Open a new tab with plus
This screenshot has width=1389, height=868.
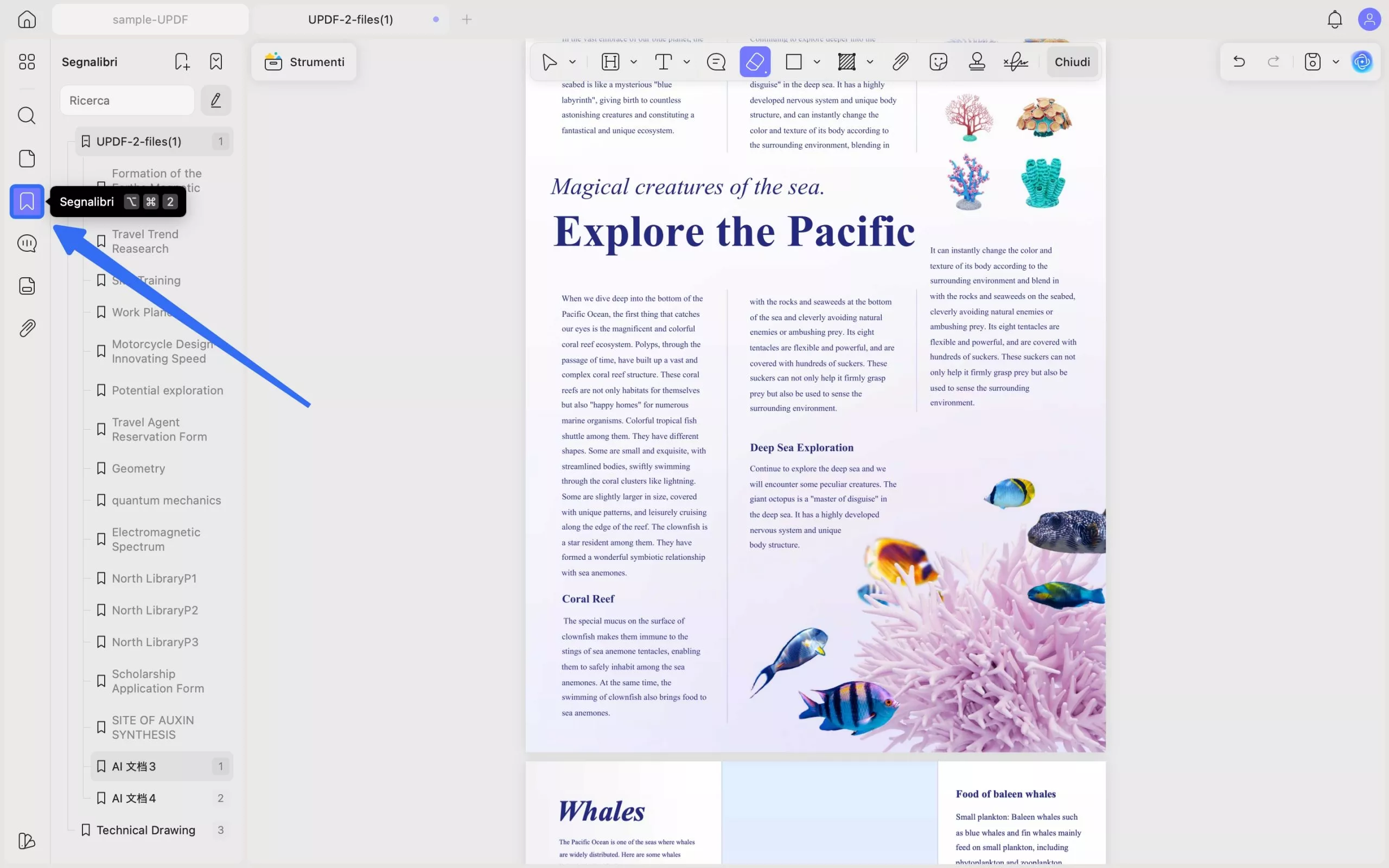(x=467, y=20)
